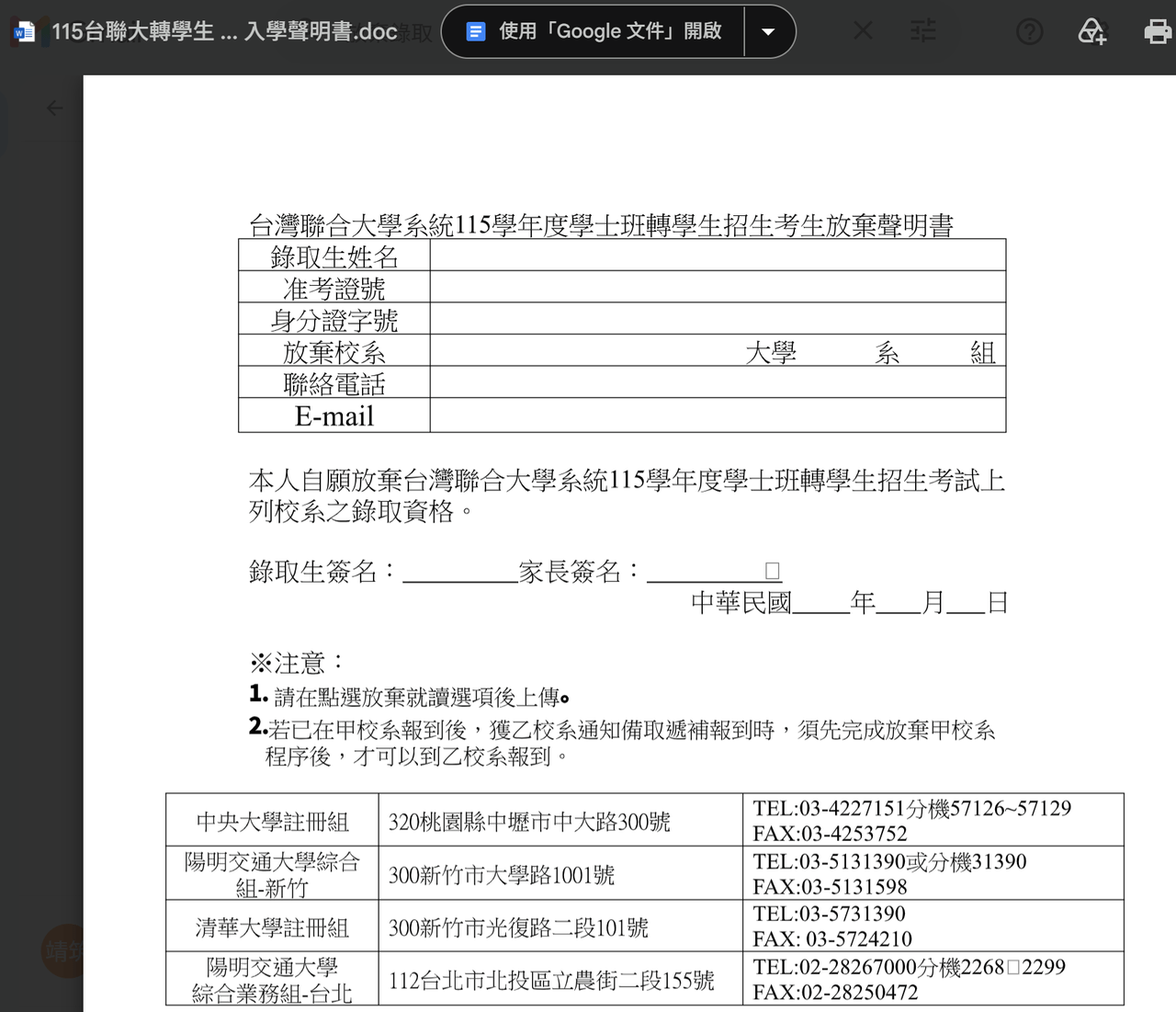
Task: Select the 300新竹市光復路二段101號 address
Action: (518, 927)
